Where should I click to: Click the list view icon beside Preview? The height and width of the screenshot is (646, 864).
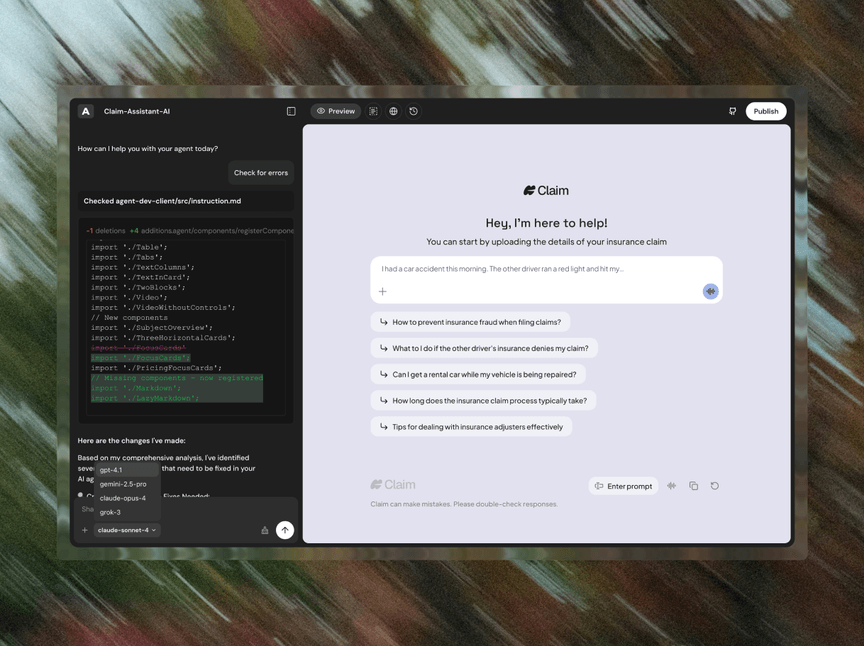pos(373,111)
